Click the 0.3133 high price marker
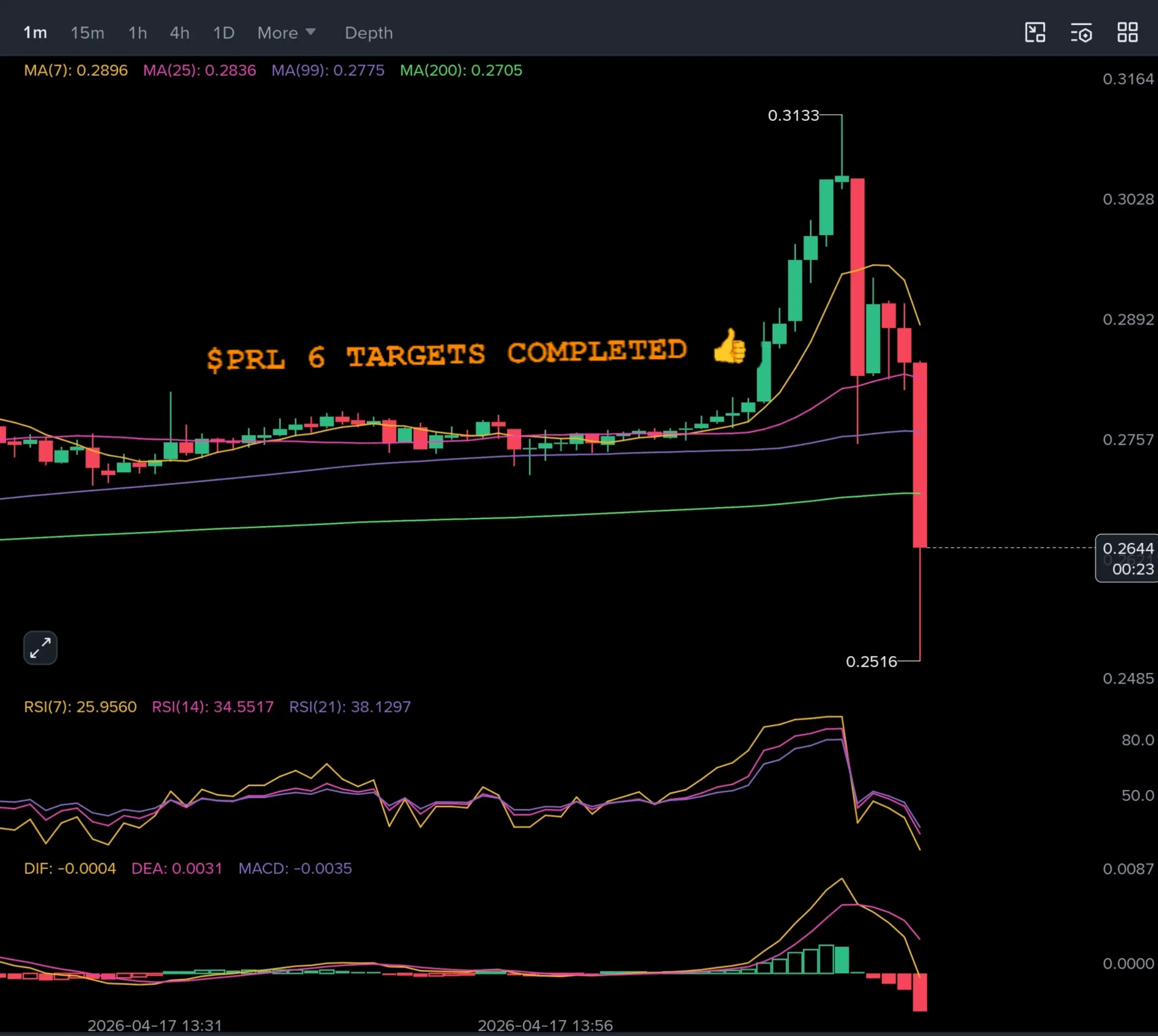 (x=793, y=115)
